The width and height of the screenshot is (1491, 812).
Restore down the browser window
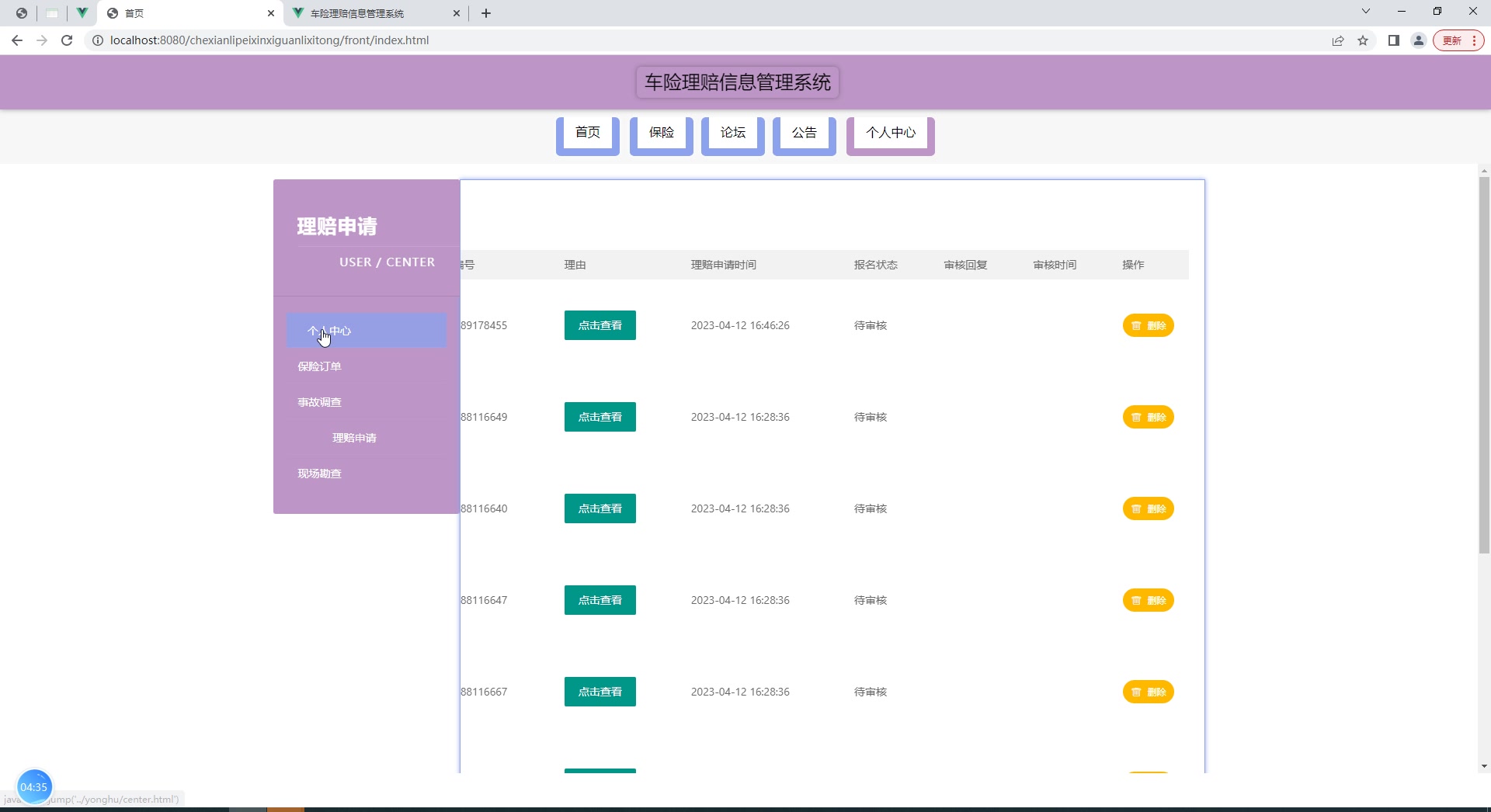(1437, 12)
